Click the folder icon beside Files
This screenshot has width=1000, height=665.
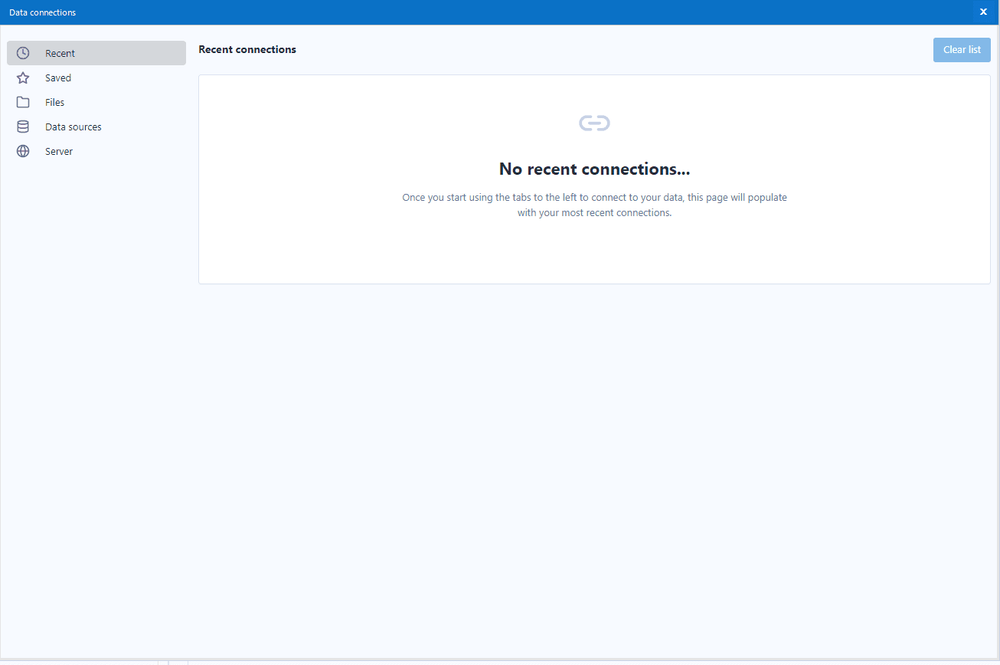(23, 102)
